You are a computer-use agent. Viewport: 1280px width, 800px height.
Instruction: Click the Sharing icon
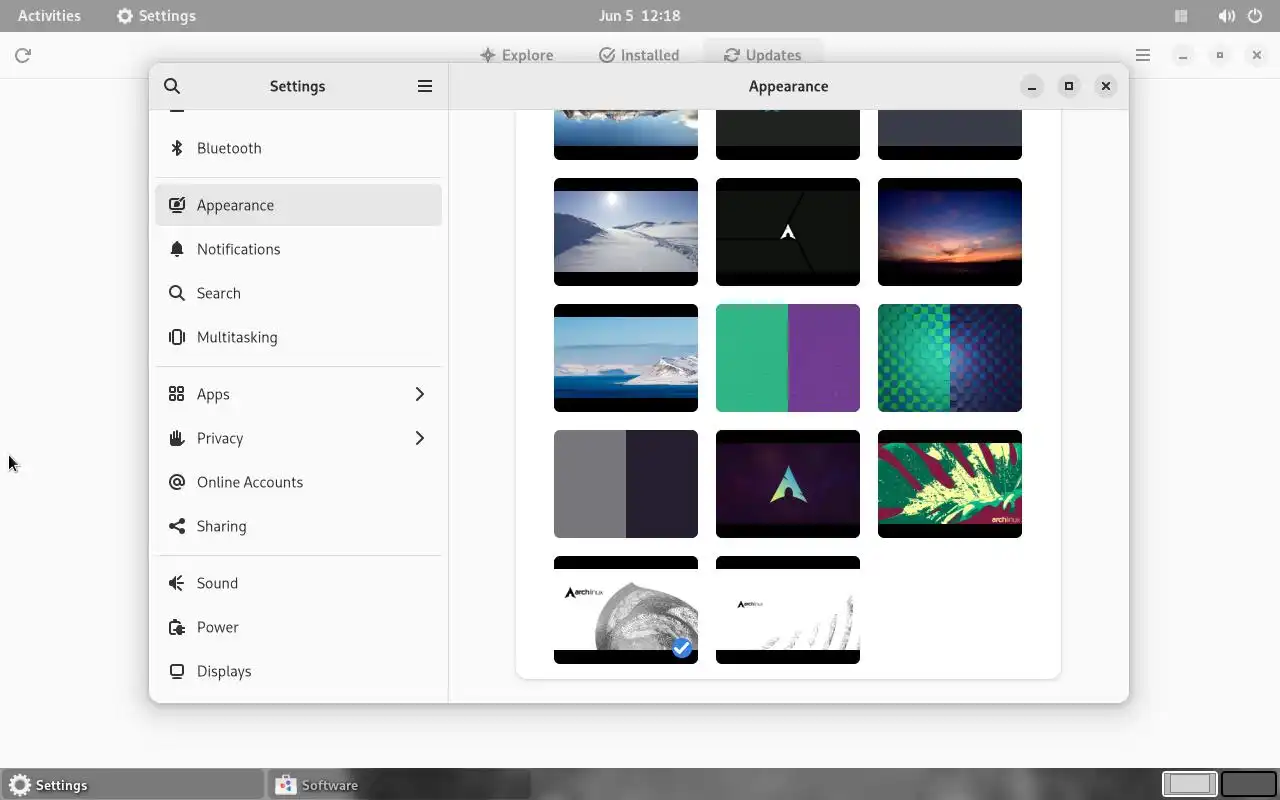[177, 526]
